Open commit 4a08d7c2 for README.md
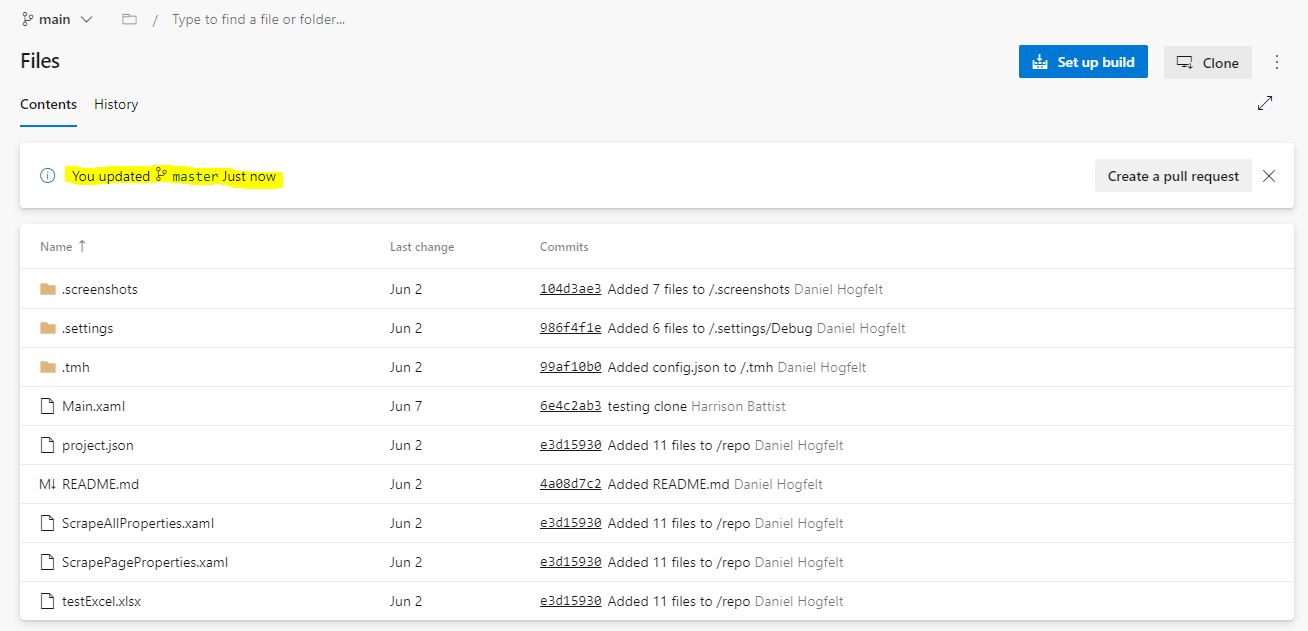This screenshot has width=1308, height=631. click(570, 483)
